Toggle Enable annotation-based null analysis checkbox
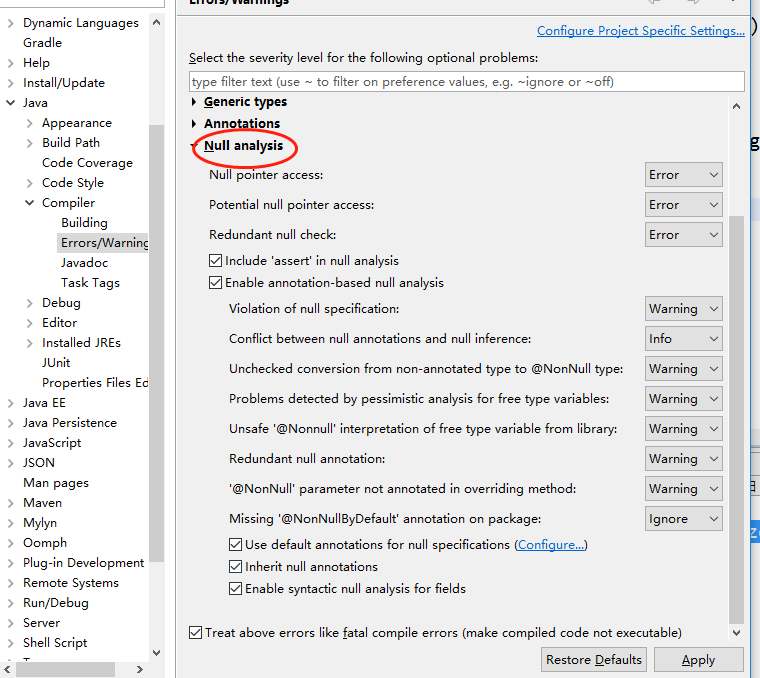Viewport: 760px width, 678px height. pos(215,283)
